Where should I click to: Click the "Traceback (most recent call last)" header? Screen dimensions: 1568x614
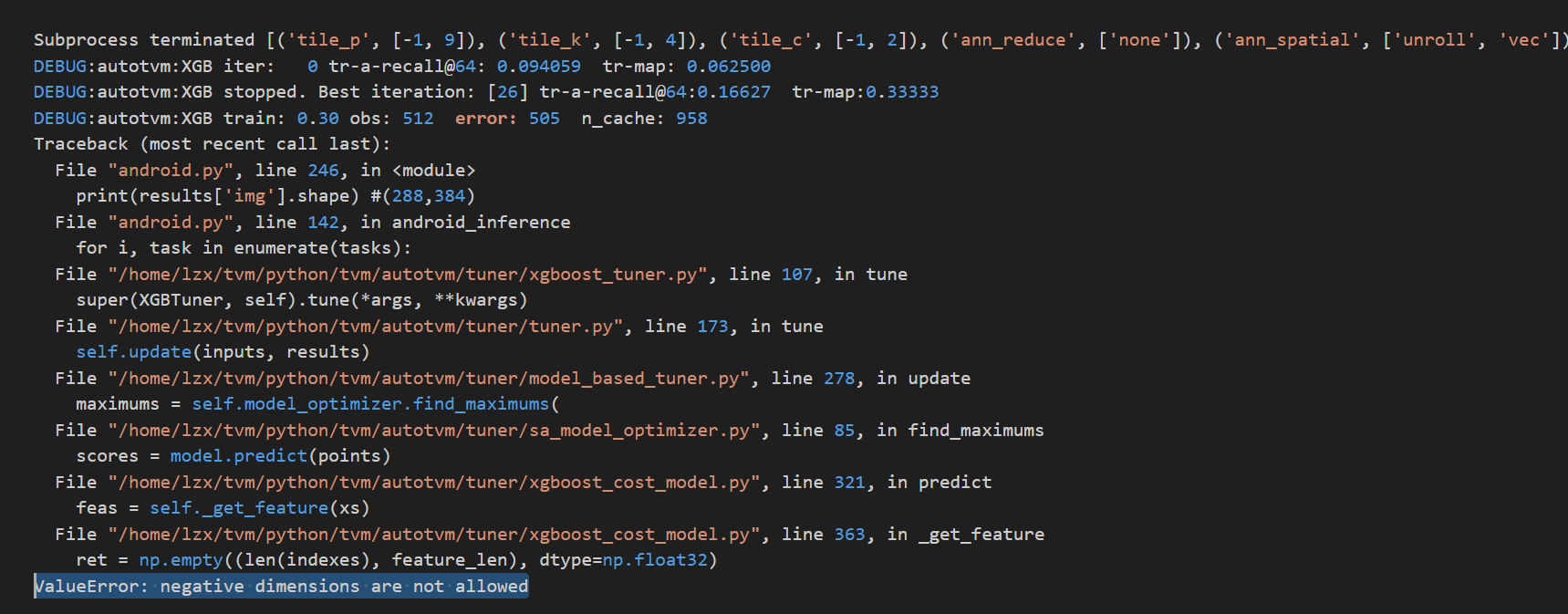[x=212, y=144]
